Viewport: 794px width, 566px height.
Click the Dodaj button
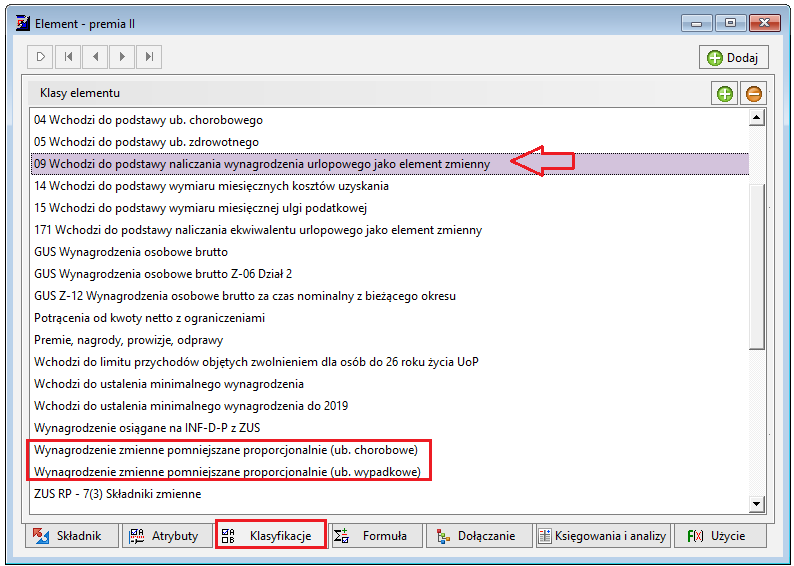(x=734, y=57)
